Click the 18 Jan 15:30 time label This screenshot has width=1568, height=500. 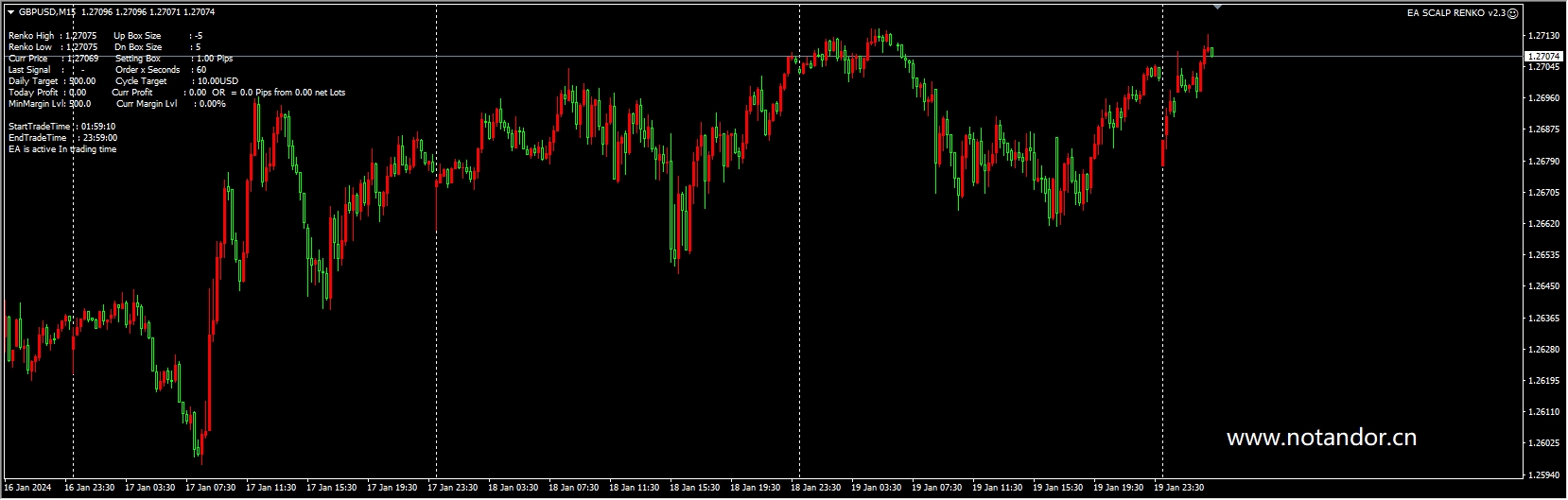click(695, 488)
